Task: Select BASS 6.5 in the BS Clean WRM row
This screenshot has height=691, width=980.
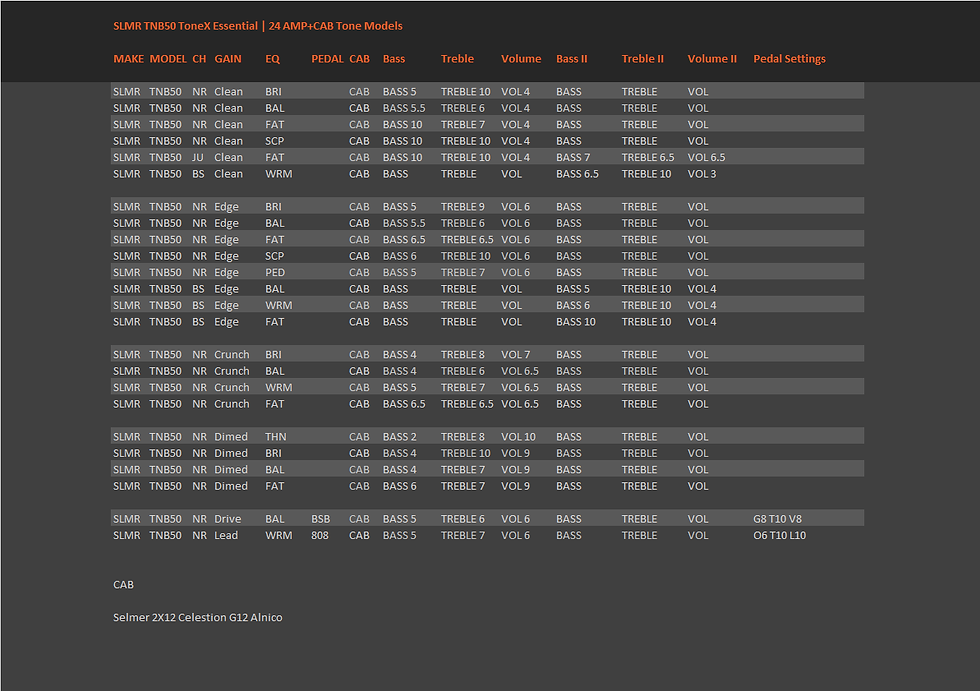Action: (x=577, y=174)
